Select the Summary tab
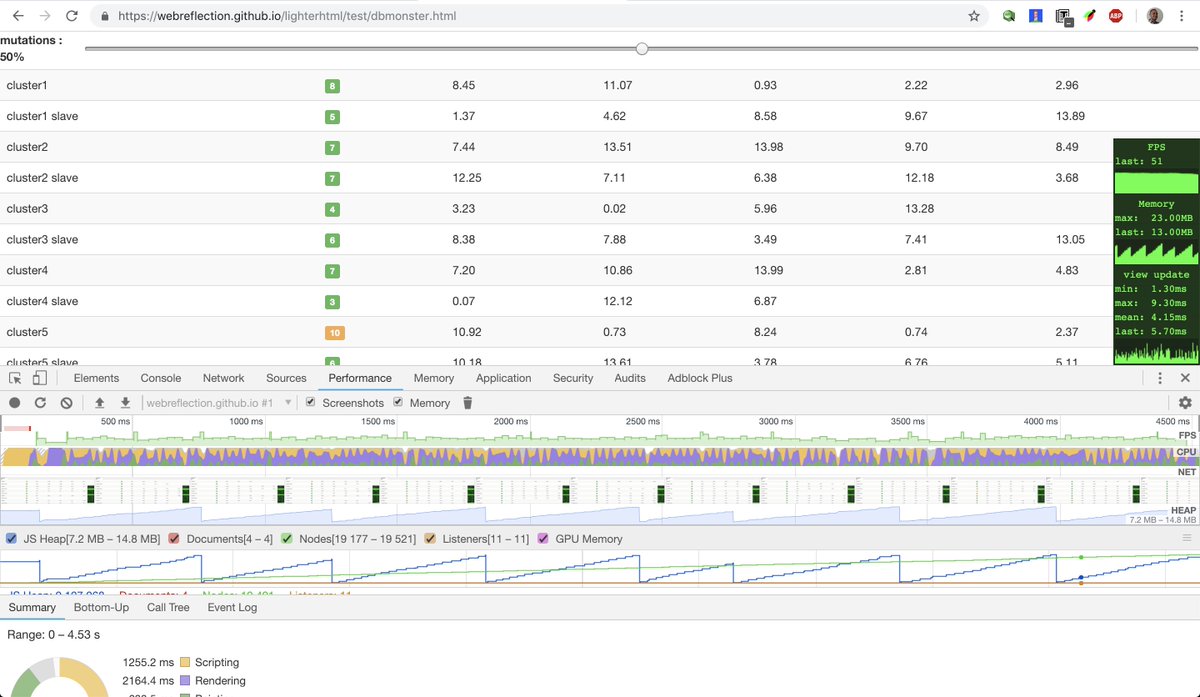Viewport: 1200px width, 697px height. pyautogui.click(x=32, y=607)
